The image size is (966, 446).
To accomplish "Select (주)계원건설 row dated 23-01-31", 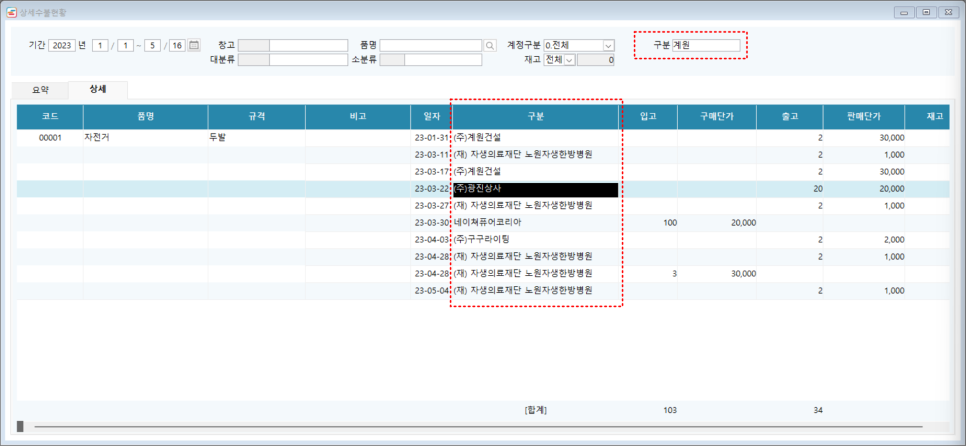I will (535, 138).
